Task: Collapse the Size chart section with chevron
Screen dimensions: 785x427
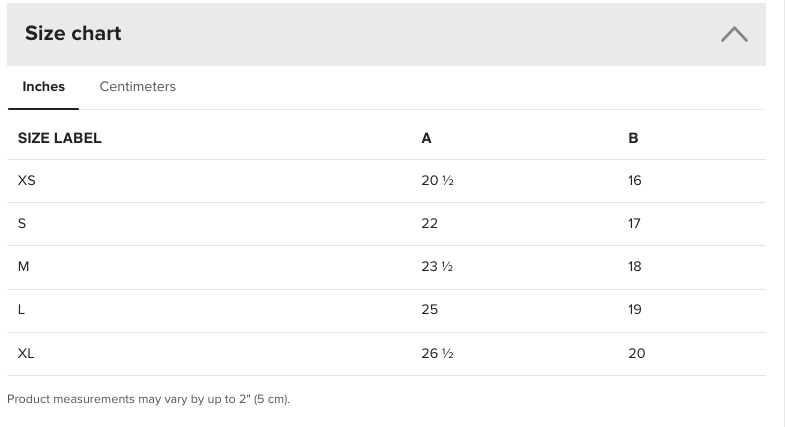Action: [x=734, y=35]
